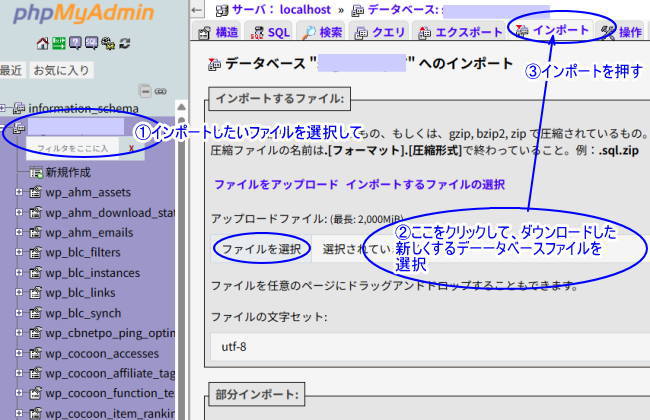Viewport: 650px width, 420px height.
Task: Click the インポートするファイル: section legend
Action: coord(279,99)
